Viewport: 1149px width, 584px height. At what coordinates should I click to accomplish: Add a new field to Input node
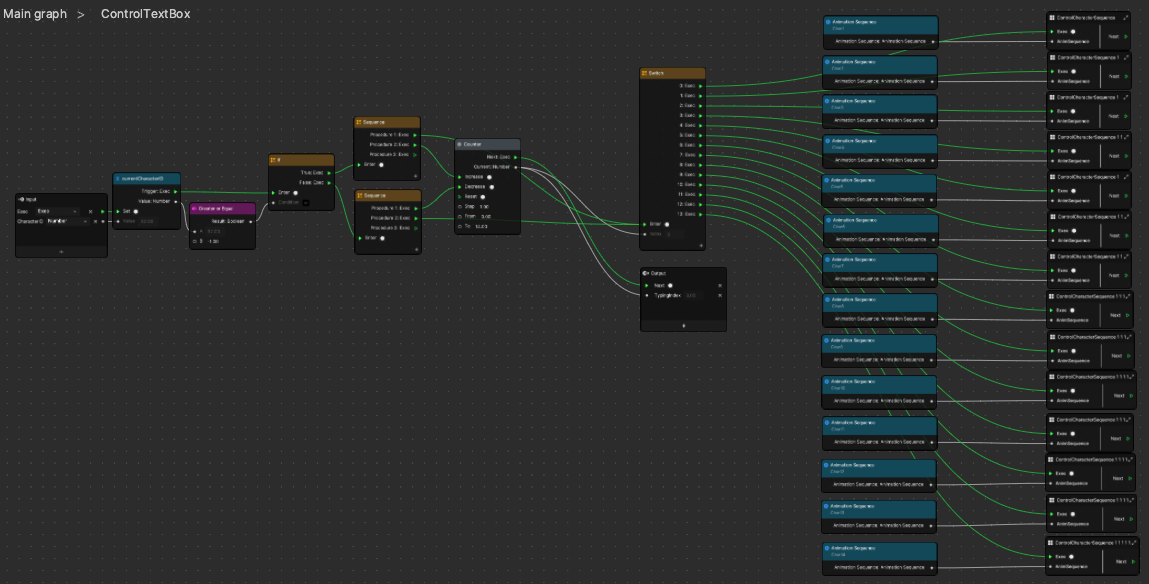pyautogui.click(x=61, y=252)
